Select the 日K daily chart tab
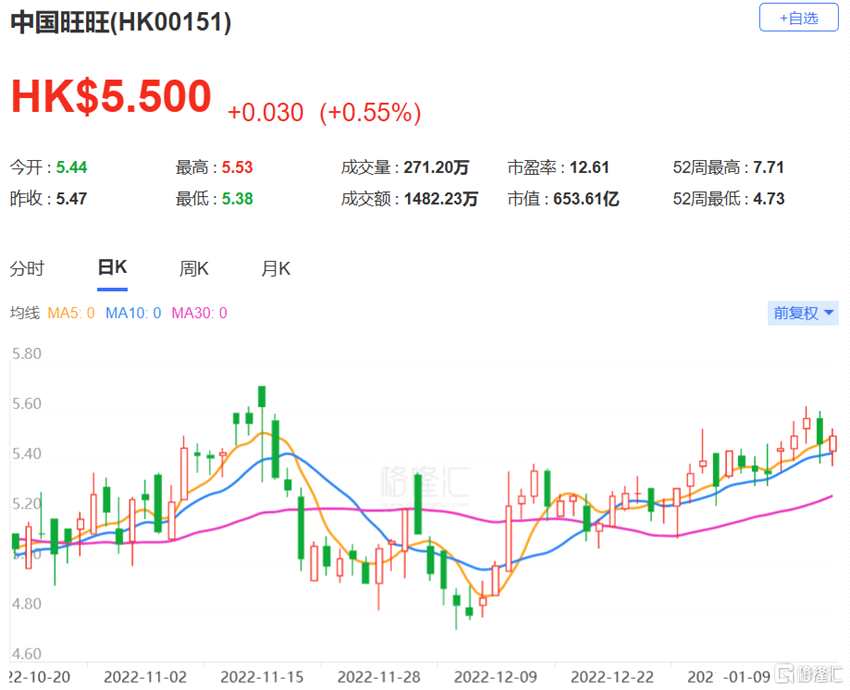The image size is (850, 690). (112, 267)
